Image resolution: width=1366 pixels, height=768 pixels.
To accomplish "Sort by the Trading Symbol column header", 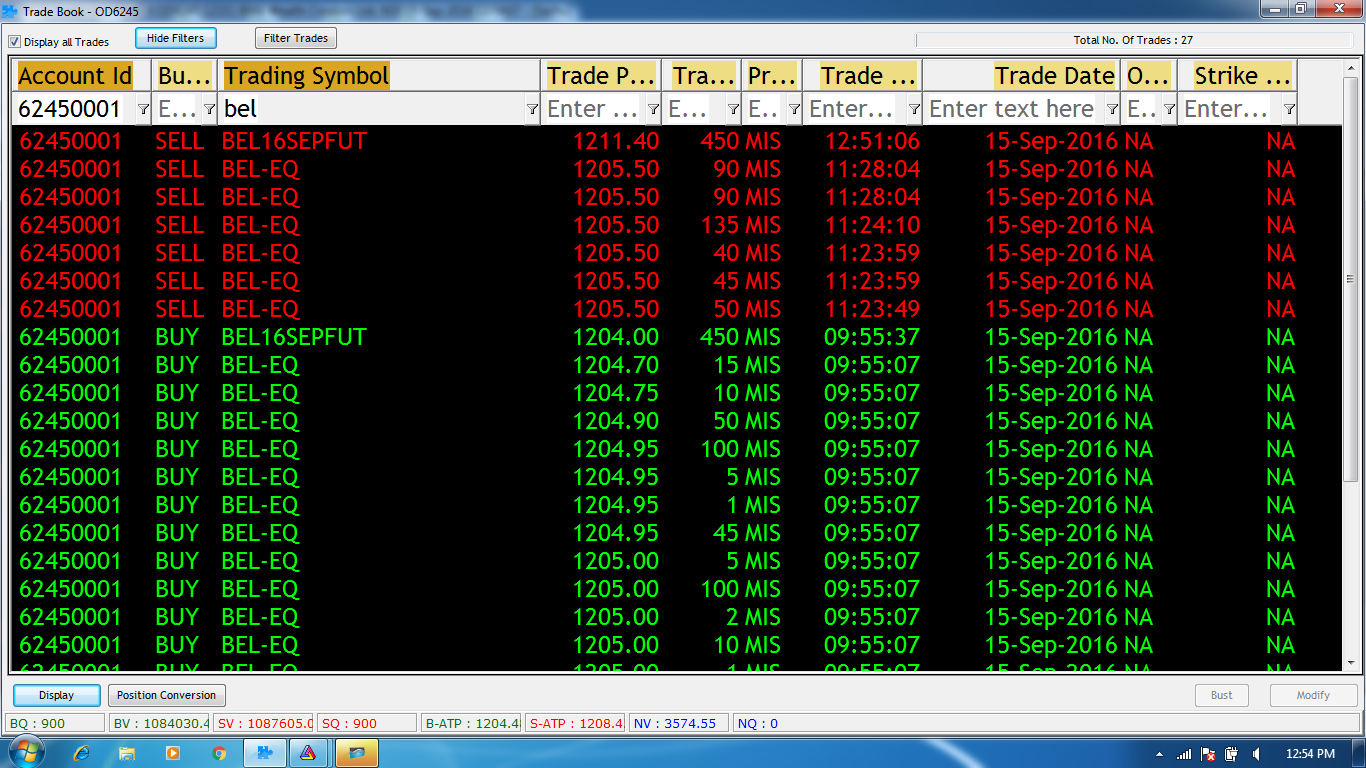I will 306,76.
